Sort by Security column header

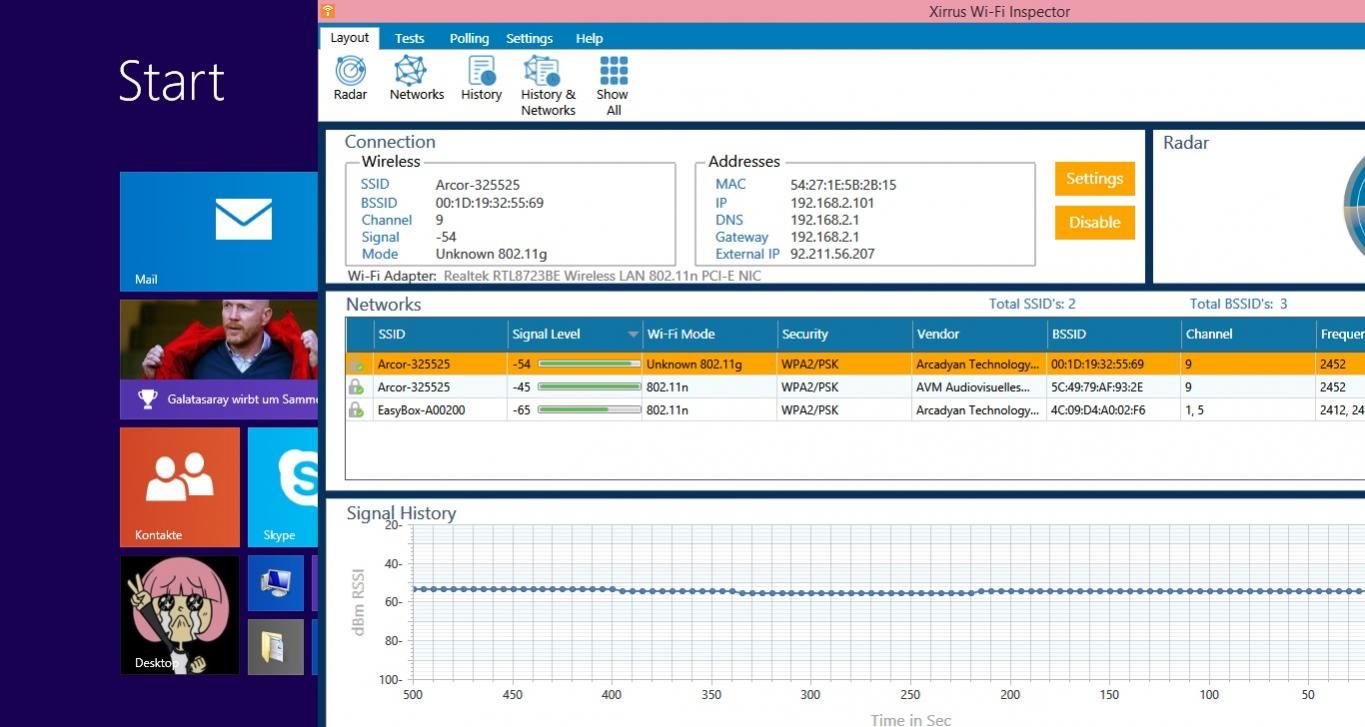coord(845,334)
